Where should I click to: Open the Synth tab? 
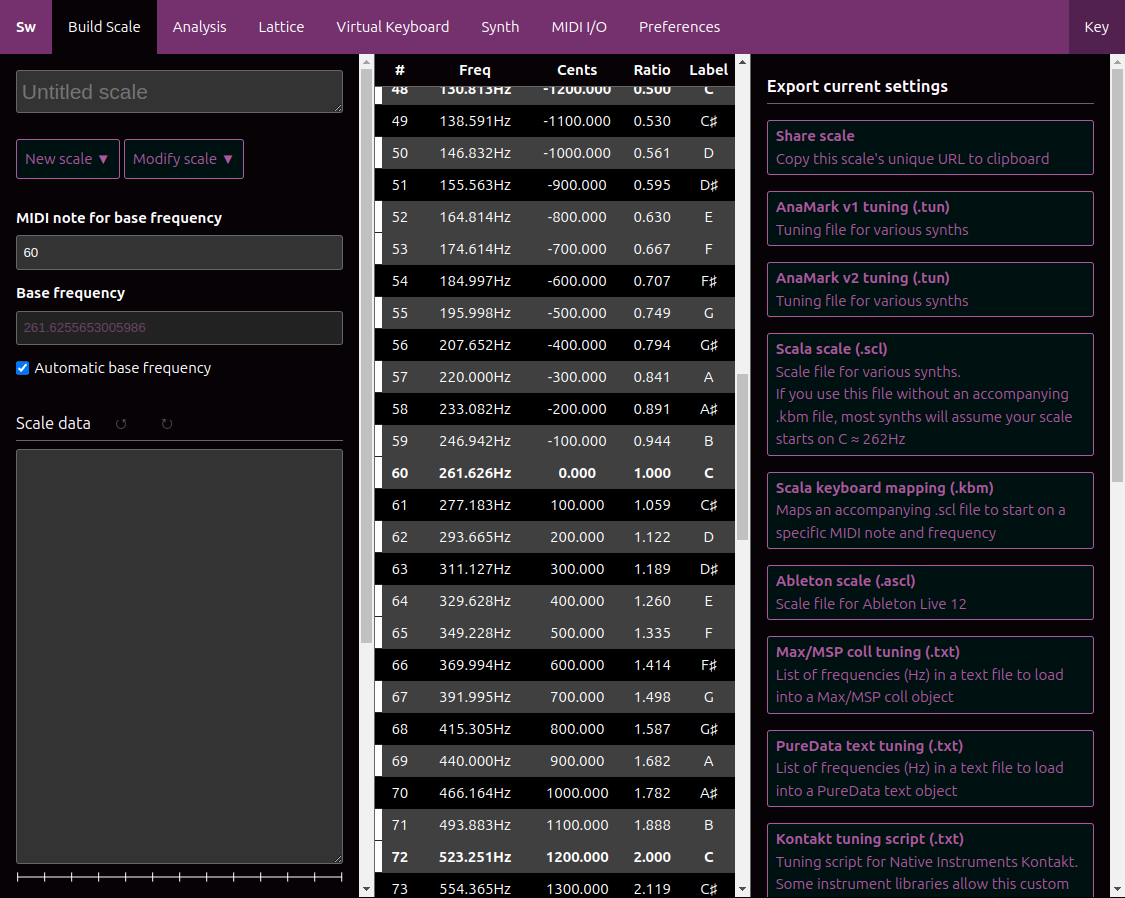coord(500,27)
